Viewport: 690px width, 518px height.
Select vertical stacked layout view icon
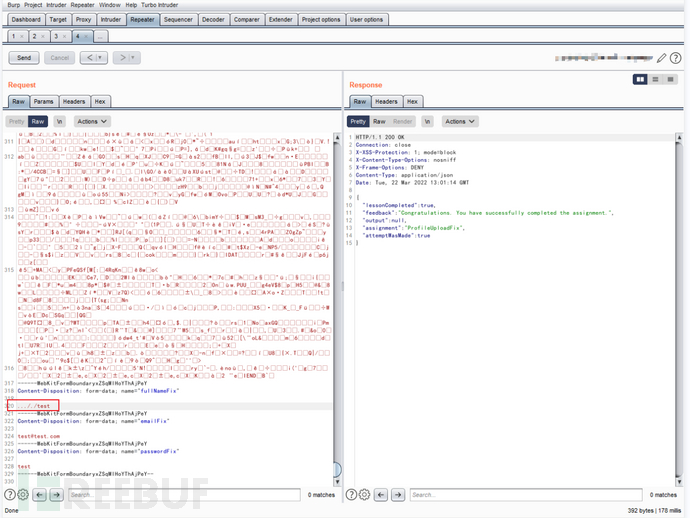(x=655, y=79)
